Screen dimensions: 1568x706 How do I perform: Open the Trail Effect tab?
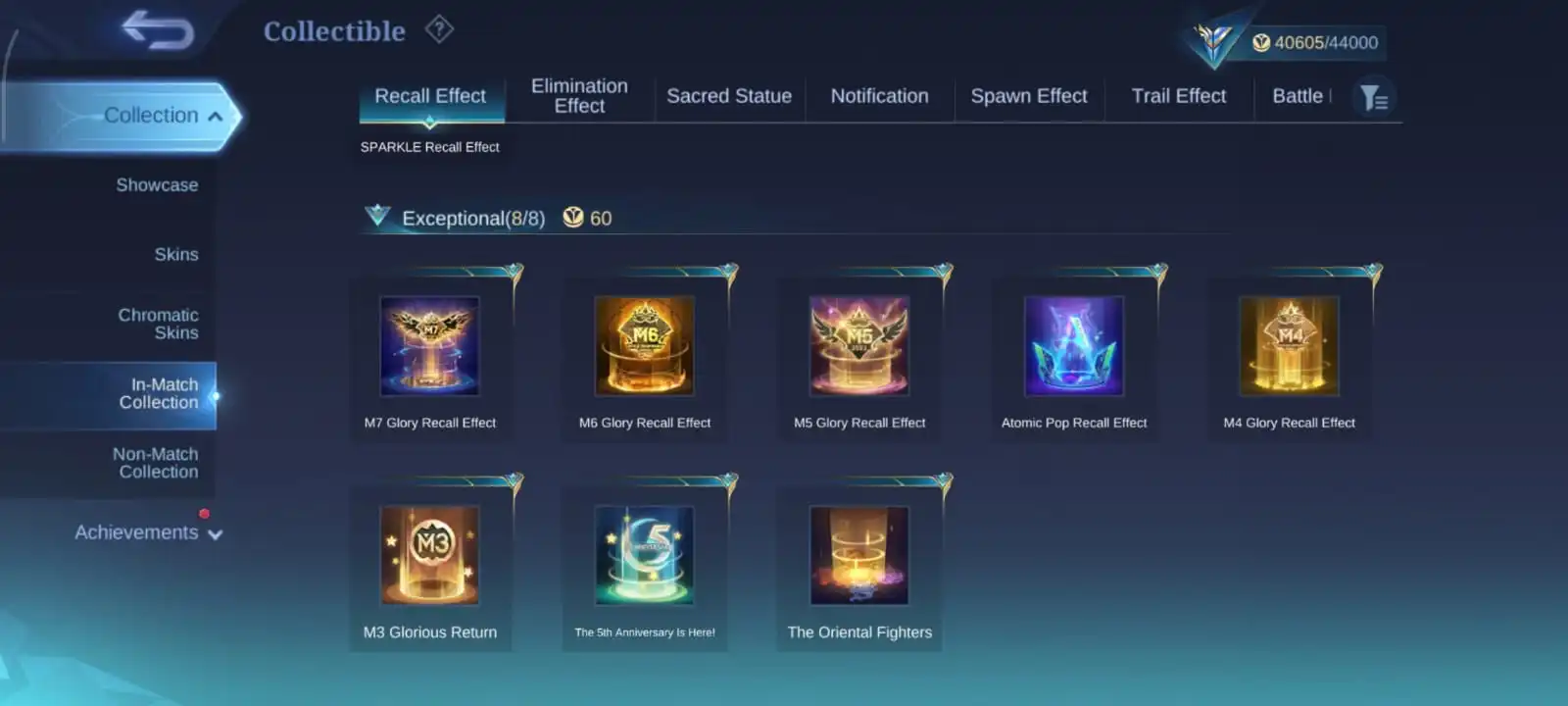1179,96
